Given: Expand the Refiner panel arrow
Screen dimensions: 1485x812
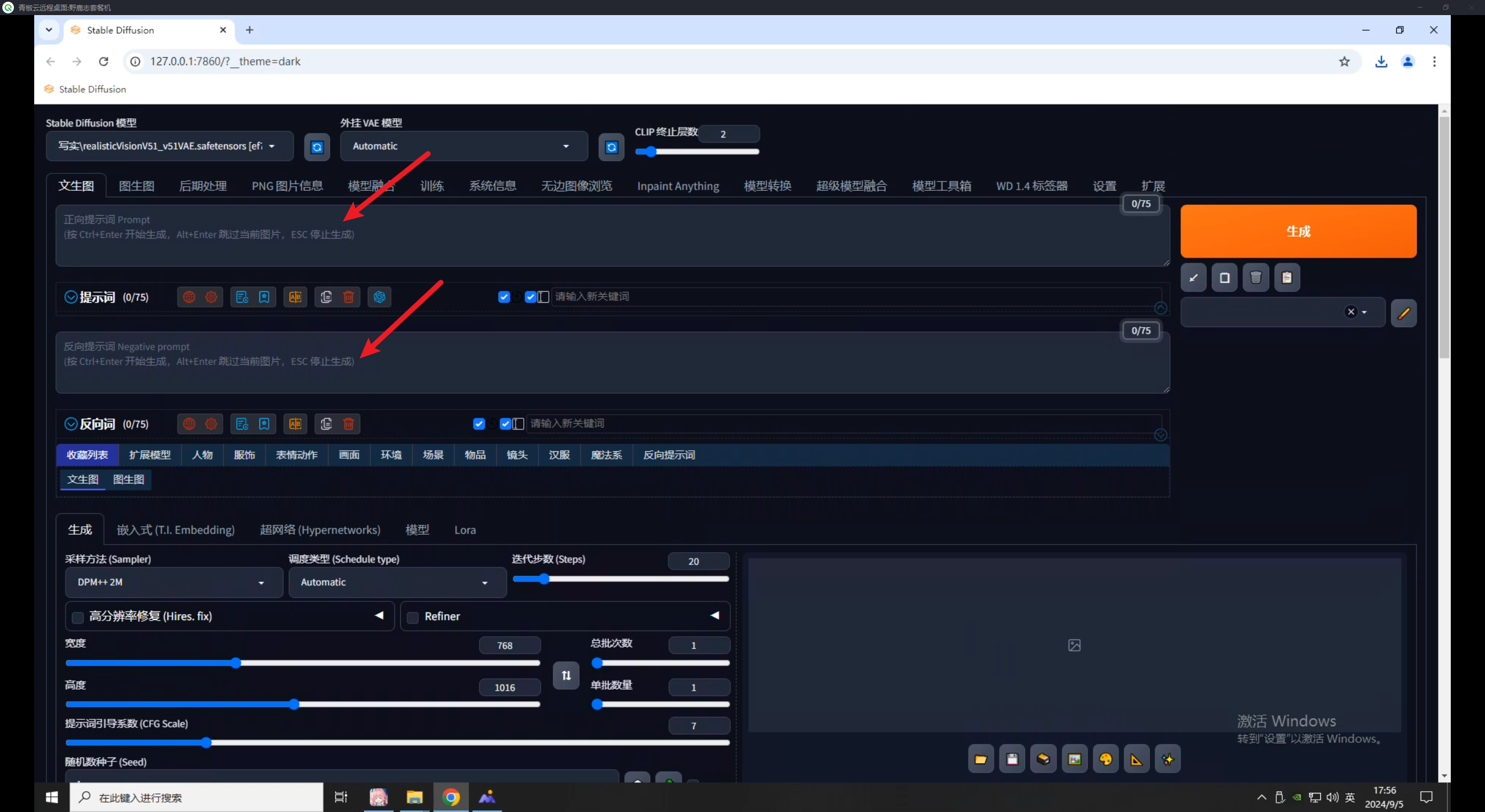Looking at the screenshot, I should (x=715, y=615).
